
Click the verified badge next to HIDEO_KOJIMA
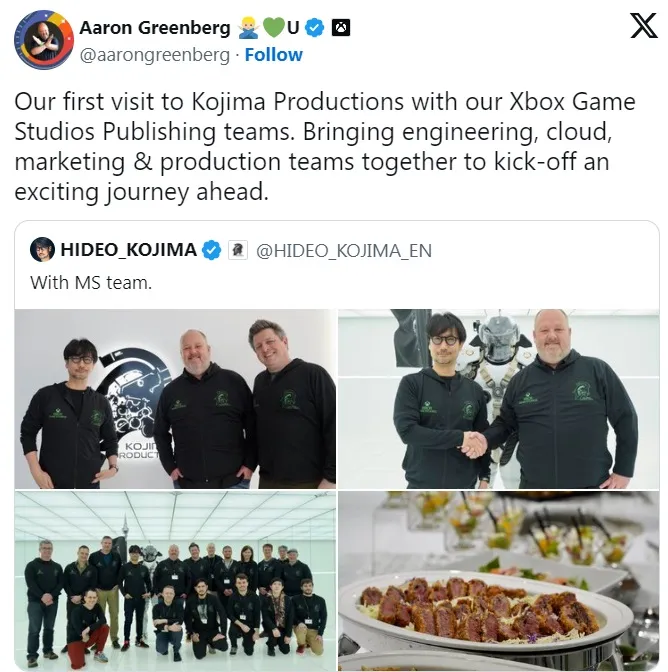[x=211, y=250]
